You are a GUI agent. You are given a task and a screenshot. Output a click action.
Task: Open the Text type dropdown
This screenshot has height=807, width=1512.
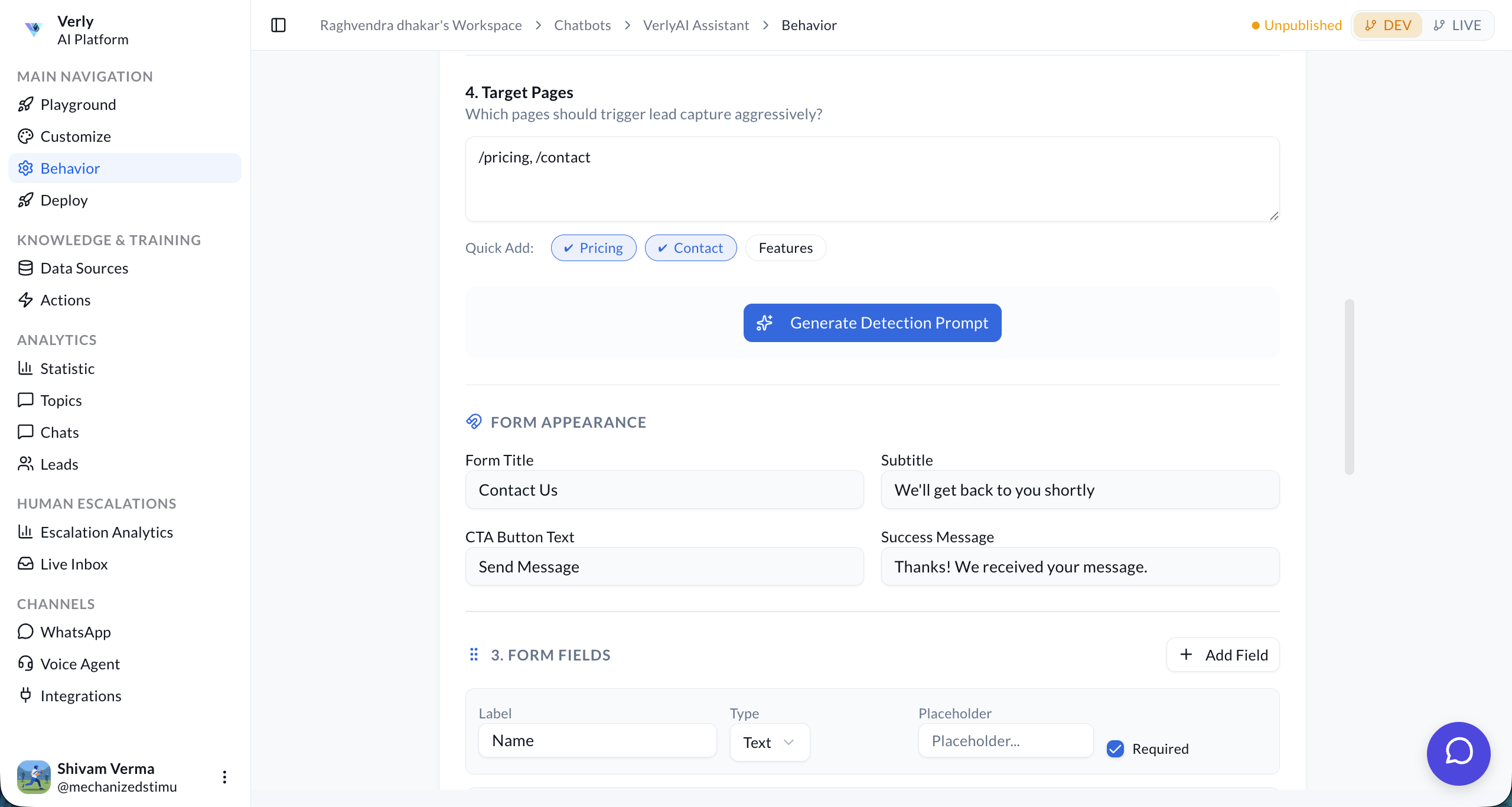[769, 742]
